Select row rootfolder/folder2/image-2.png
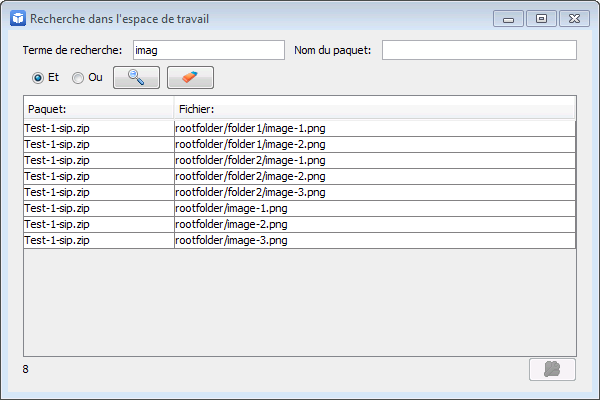The width and height of the screenshot is (600, 400). (300, 176)
